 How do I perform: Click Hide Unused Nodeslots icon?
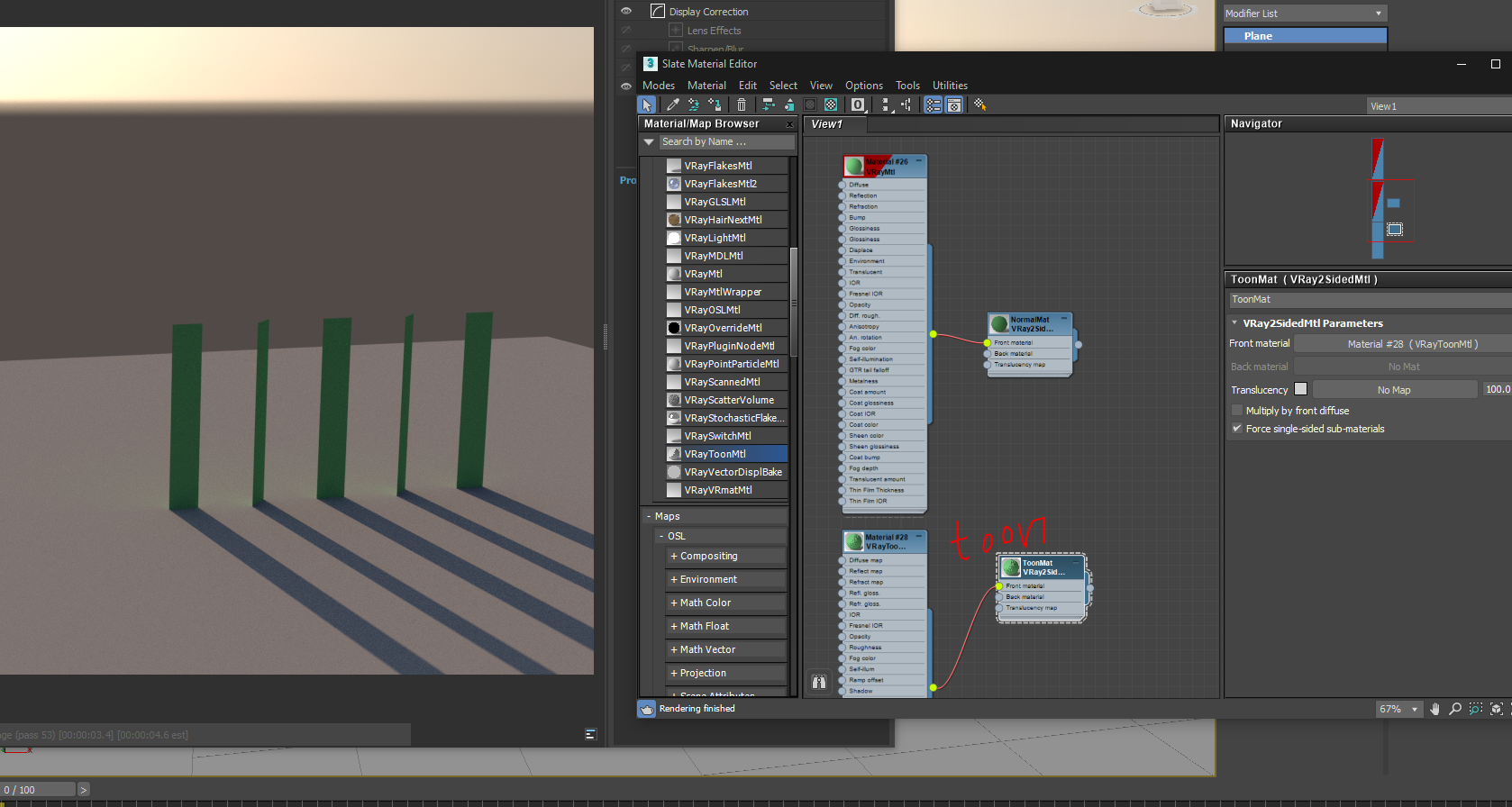tap(788, 105)
